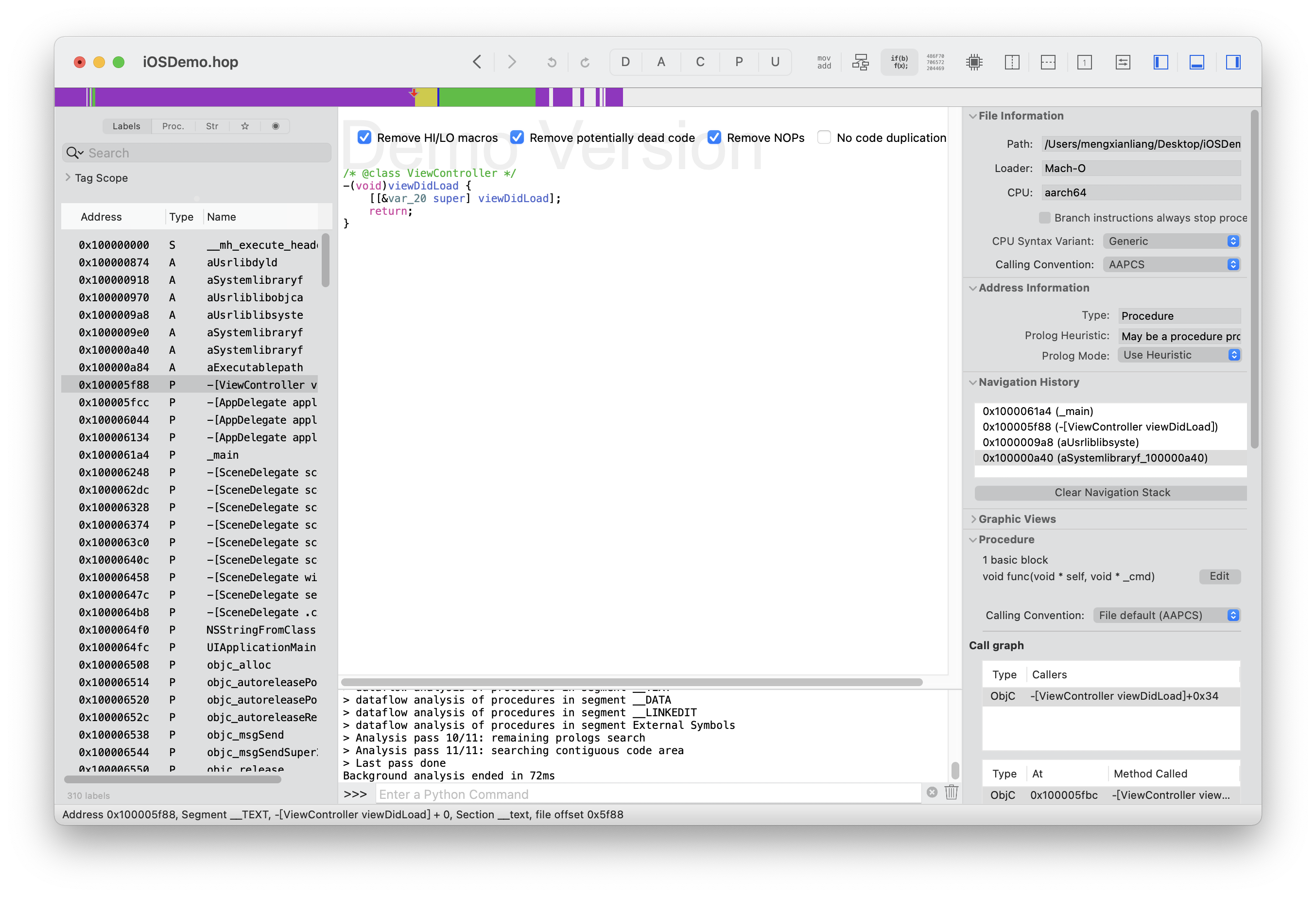Click the undo arrow icon

pos(552,62)
